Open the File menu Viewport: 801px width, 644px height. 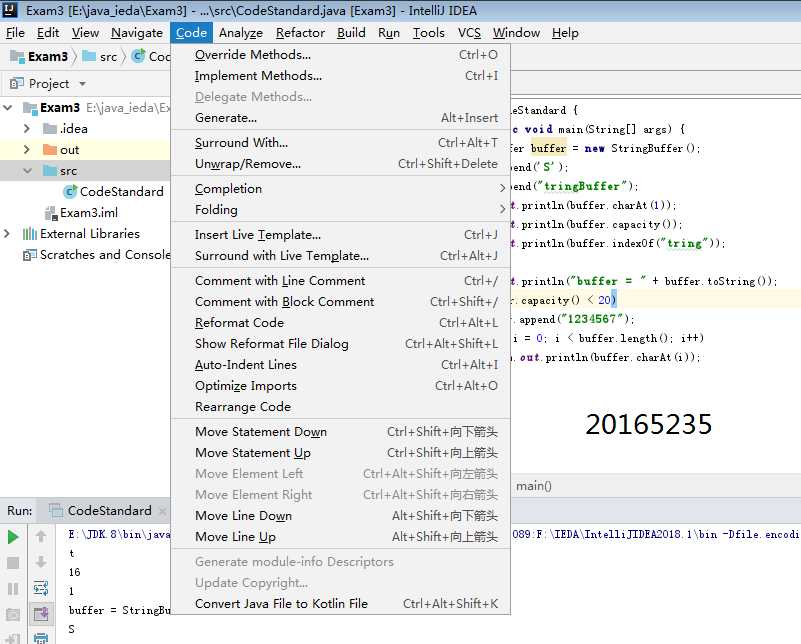[x=15, y=33]
